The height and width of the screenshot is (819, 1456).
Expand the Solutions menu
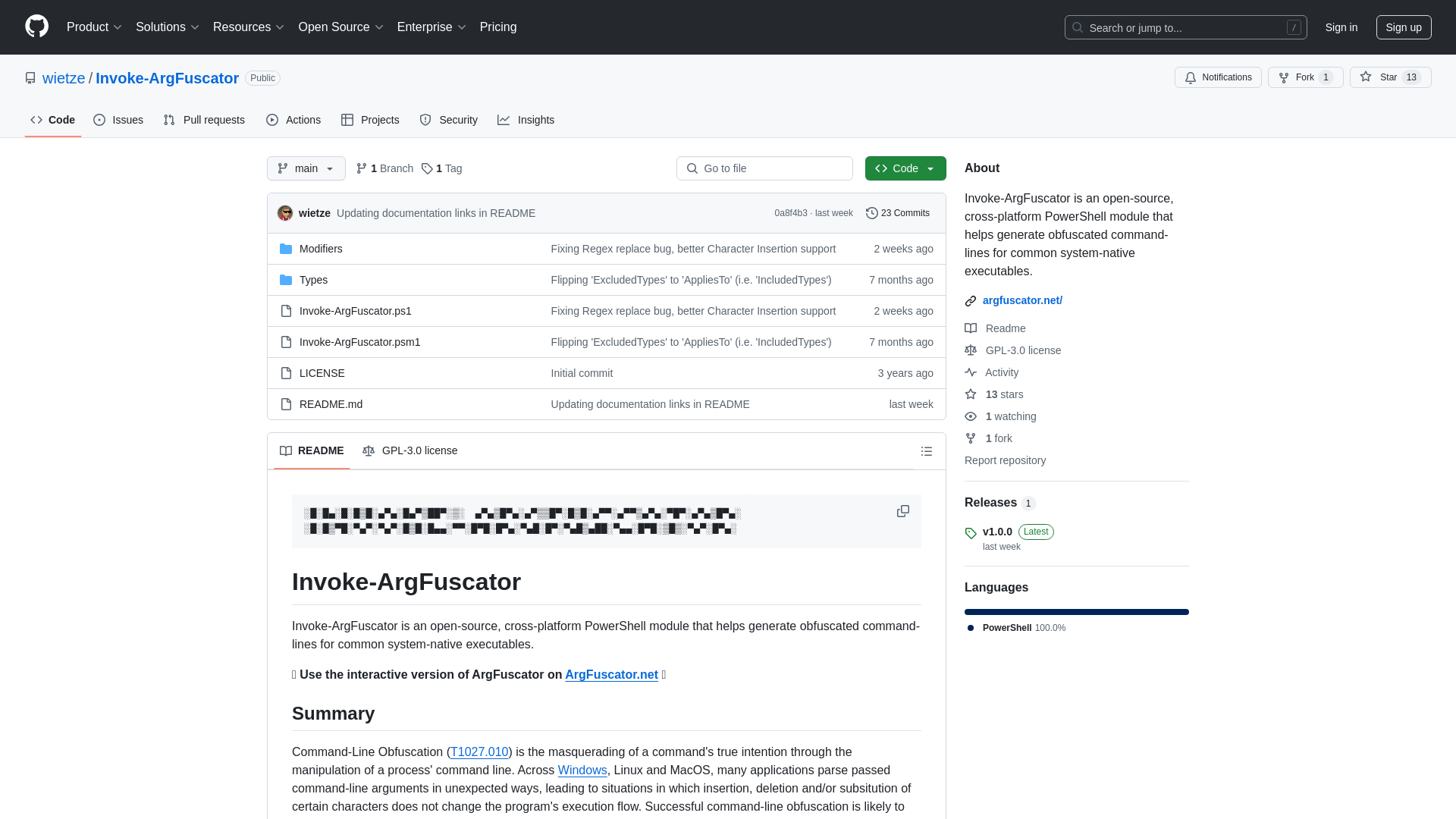[x=168, y=27]
